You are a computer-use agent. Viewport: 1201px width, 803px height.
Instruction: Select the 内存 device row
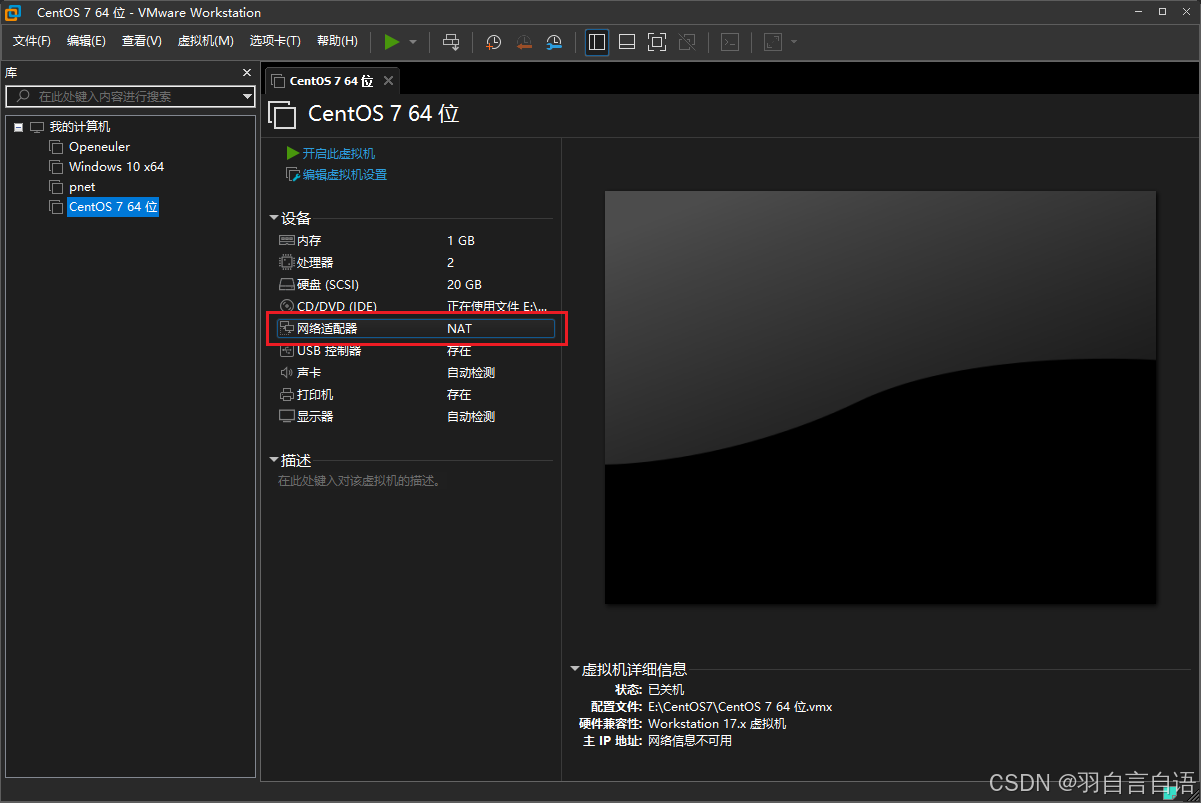[x=415, y=241]
